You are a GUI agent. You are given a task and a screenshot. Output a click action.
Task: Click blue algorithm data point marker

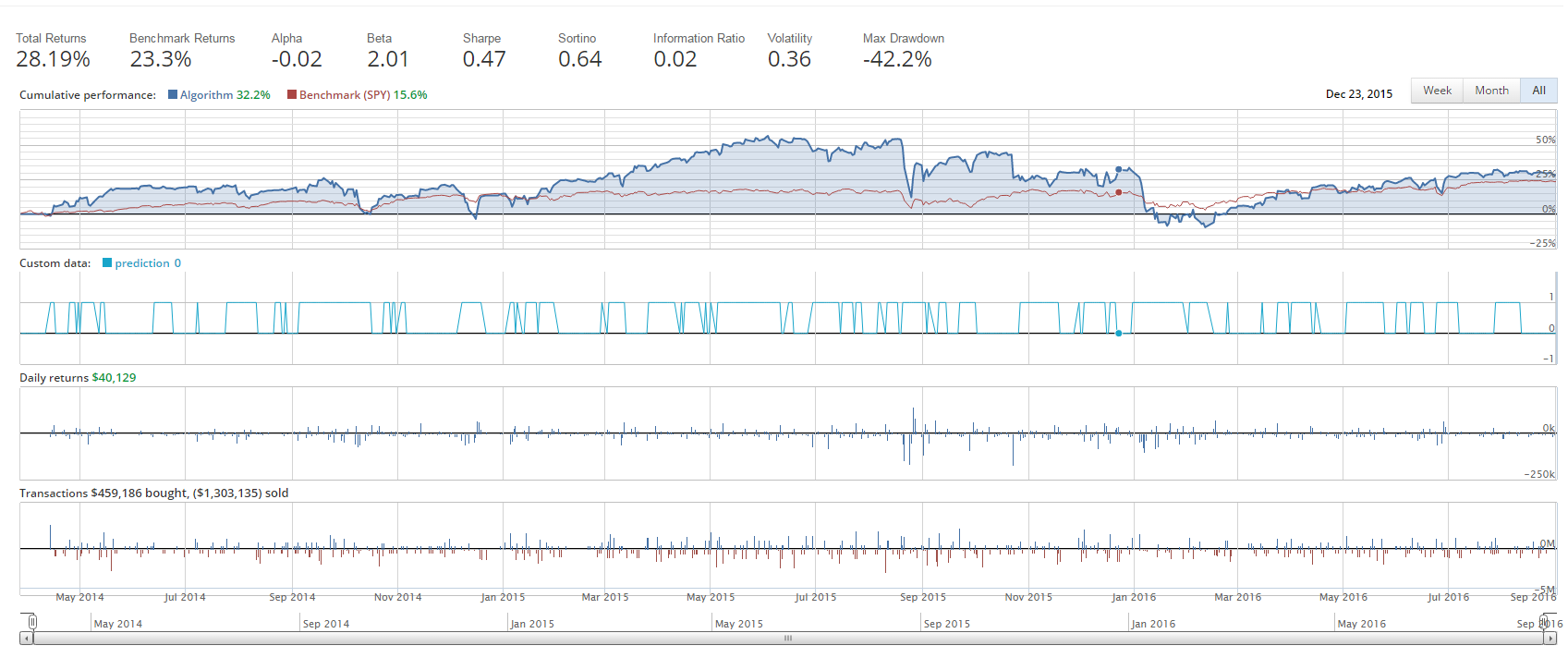(1119, 169)
